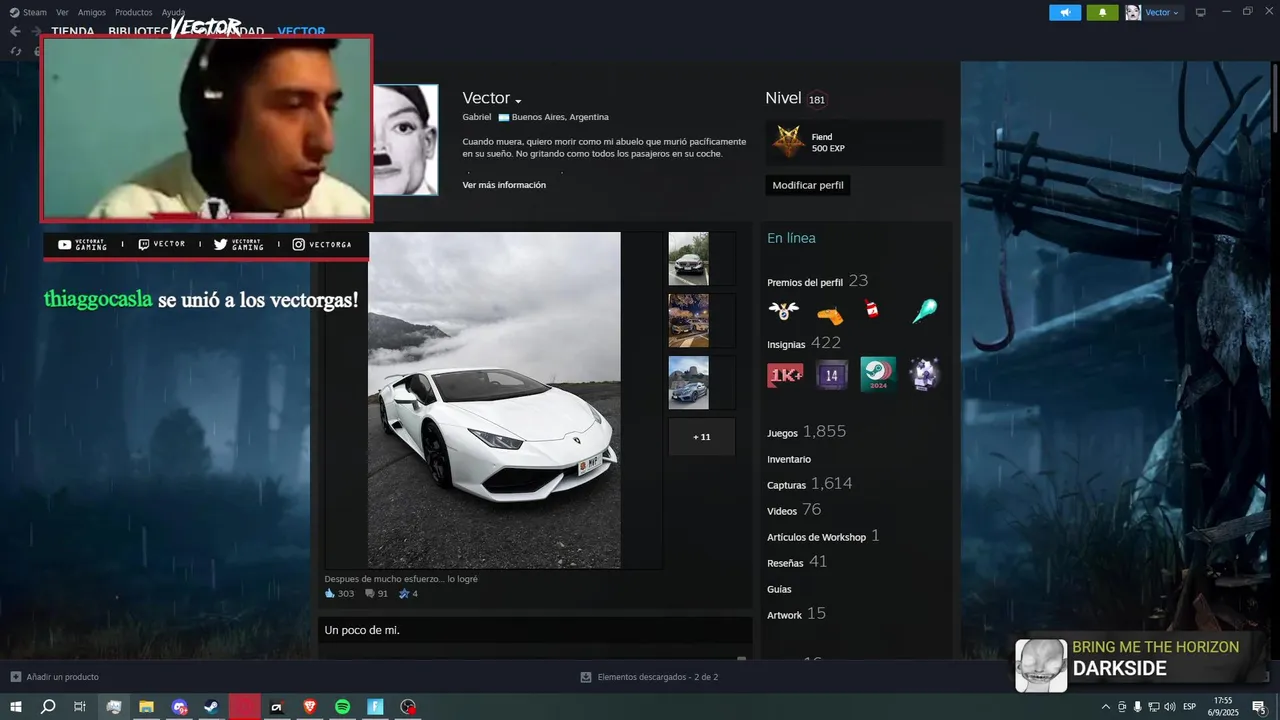Open the Amigos menu
This screenshot has height=720, width=1280.
[92, 12]
